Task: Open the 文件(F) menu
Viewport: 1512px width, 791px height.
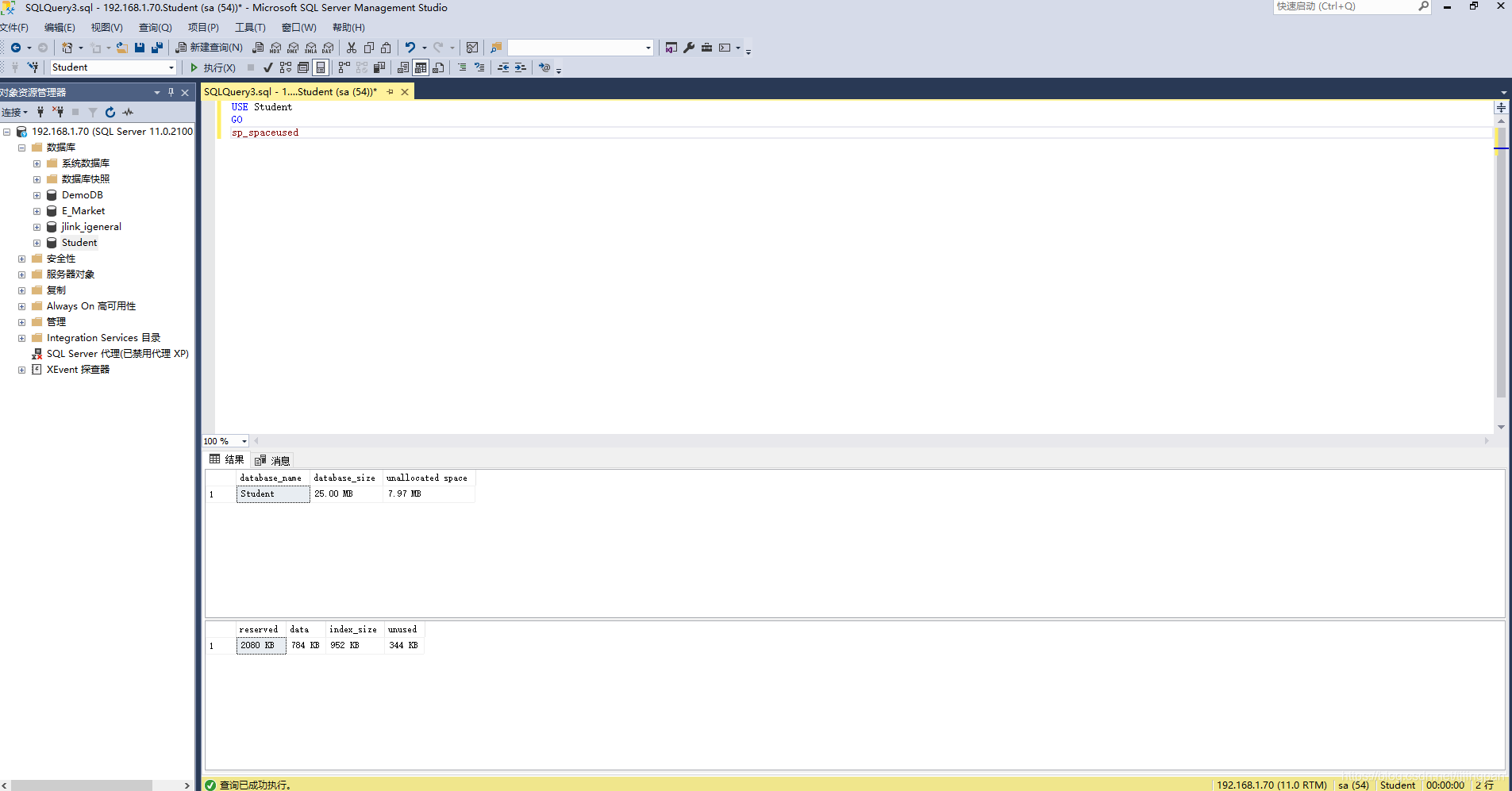Action: (x=14, y=28)
